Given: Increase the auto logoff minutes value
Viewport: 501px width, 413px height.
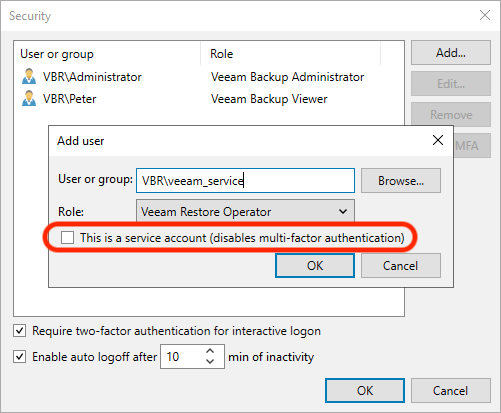Looking at the screenshot, I should tap(210, 351).
